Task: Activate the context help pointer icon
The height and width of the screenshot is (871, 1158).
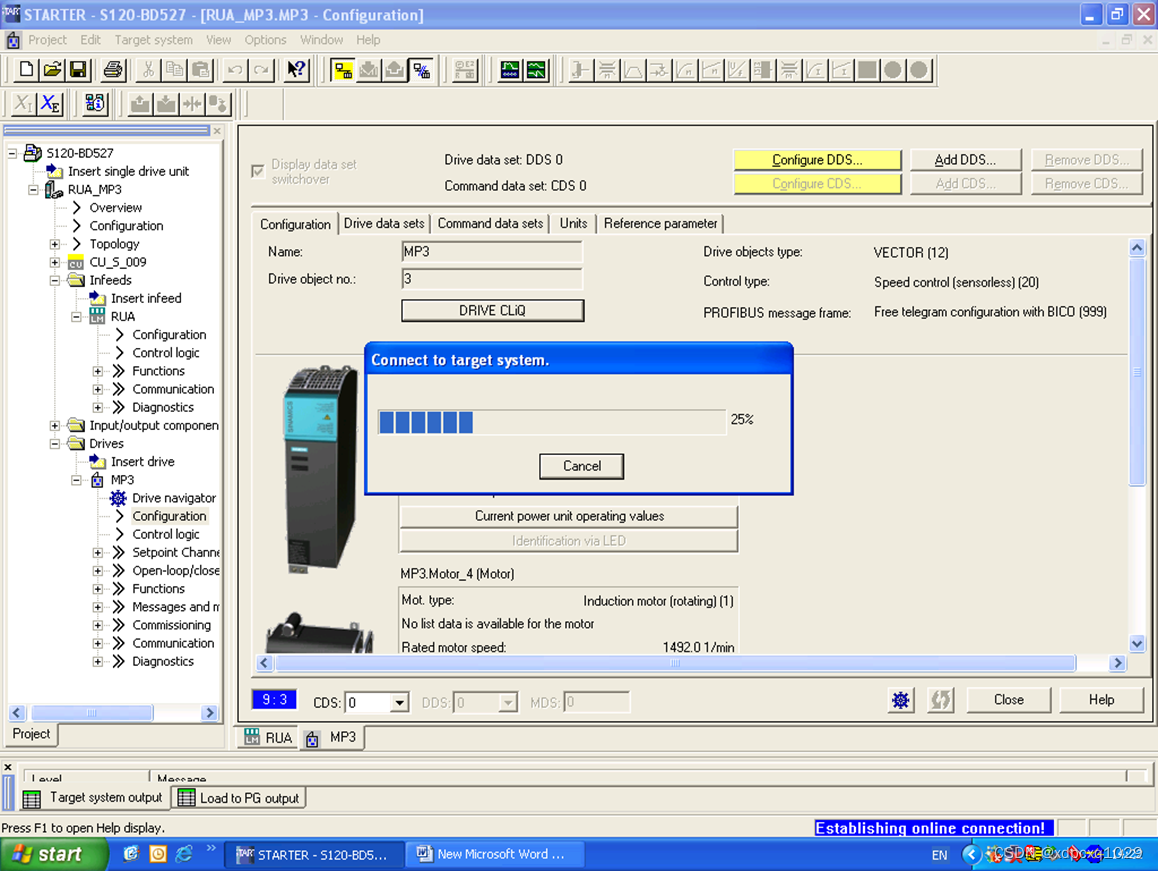Action: [296, 70]
